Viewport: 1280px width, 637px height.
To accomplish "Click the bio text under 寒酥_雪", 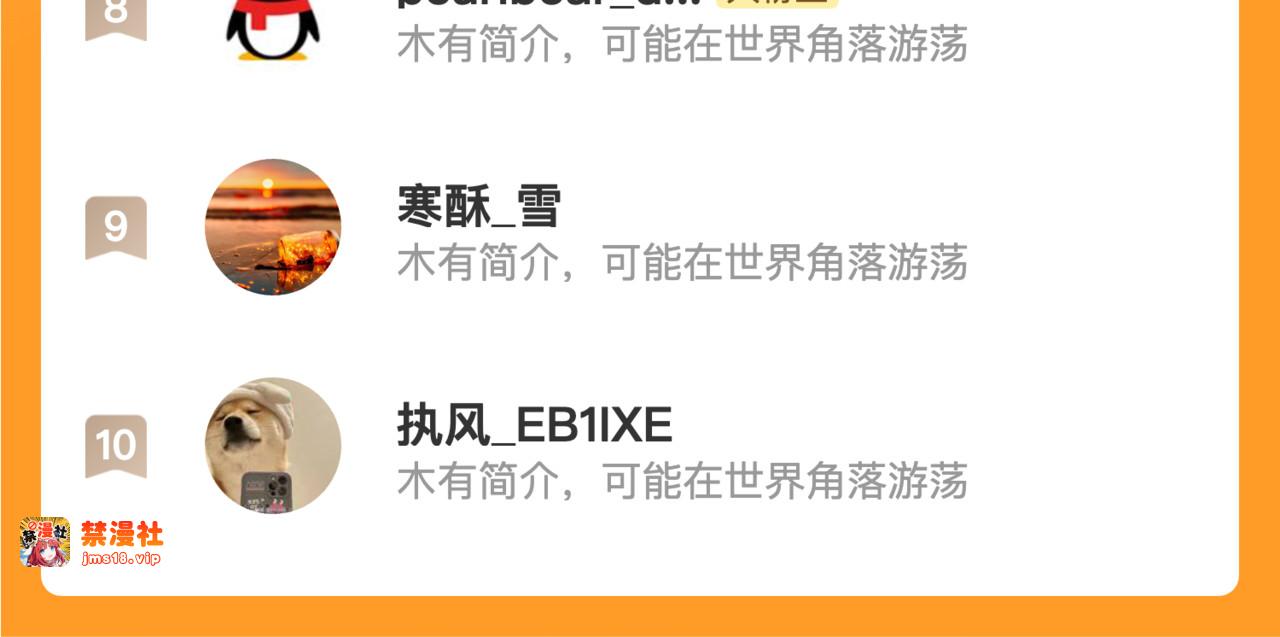I will [682, 263].
